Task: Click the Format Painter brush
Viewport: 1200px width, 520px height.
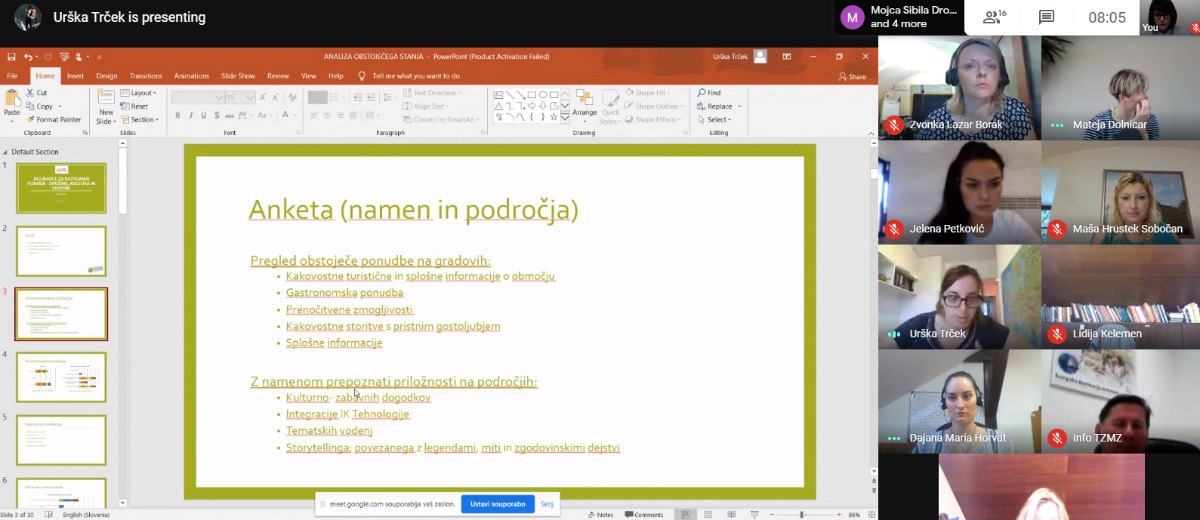Action: click(x=55, y=119)
